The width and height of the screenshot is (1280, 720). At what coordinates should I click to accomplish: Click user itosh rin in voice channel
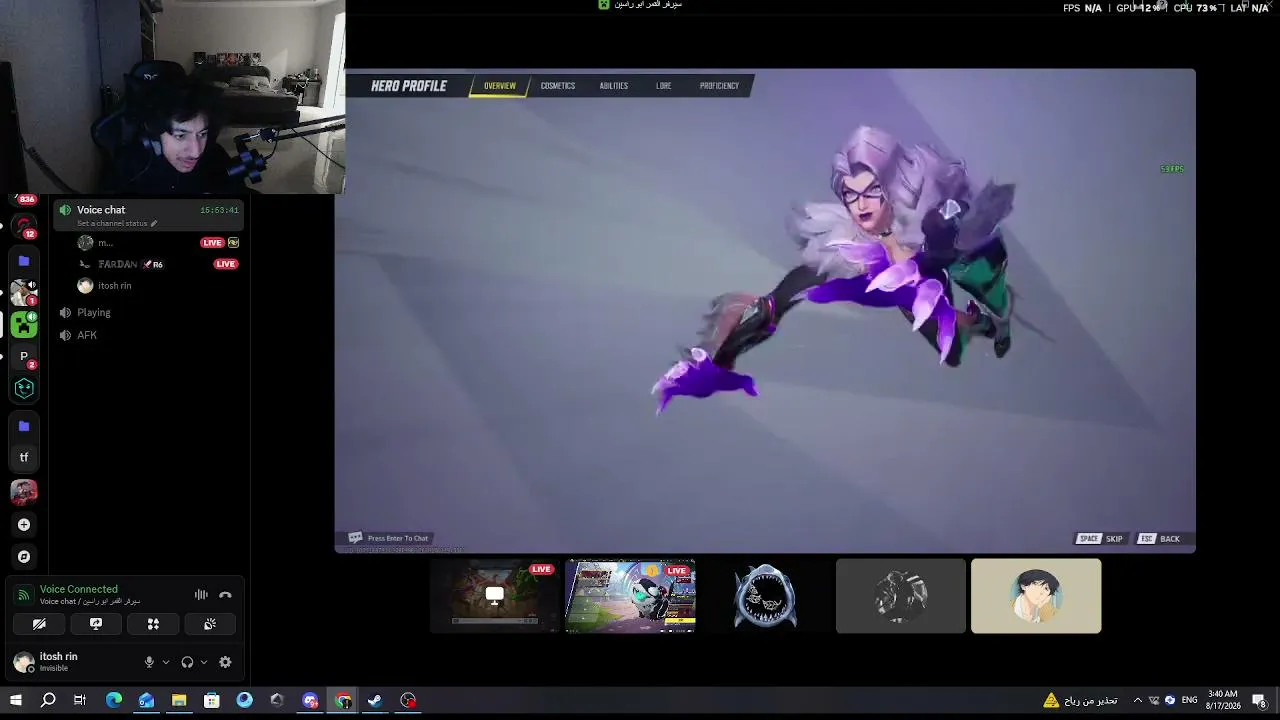click(114, 286)
